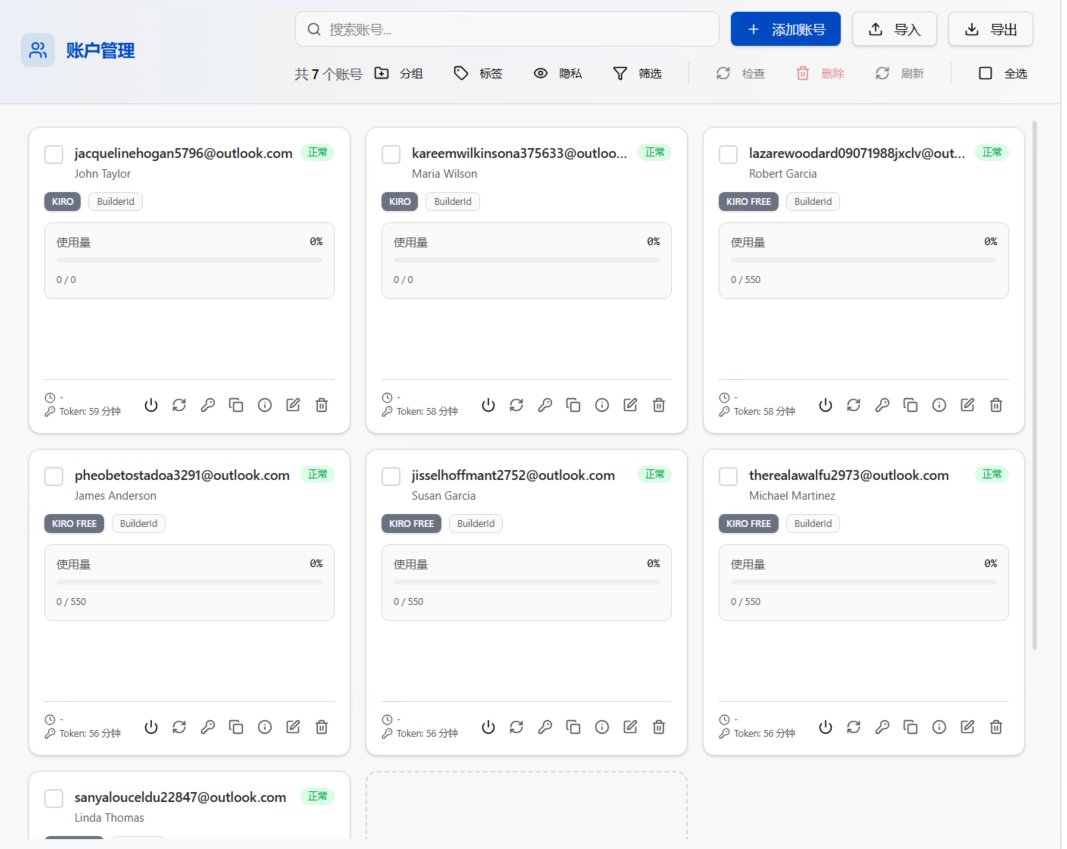1067x849 pixels.
Task: Click KIRO FREE badge on lazarewoodard09071988 card
Action: click(x=749, y=201)
